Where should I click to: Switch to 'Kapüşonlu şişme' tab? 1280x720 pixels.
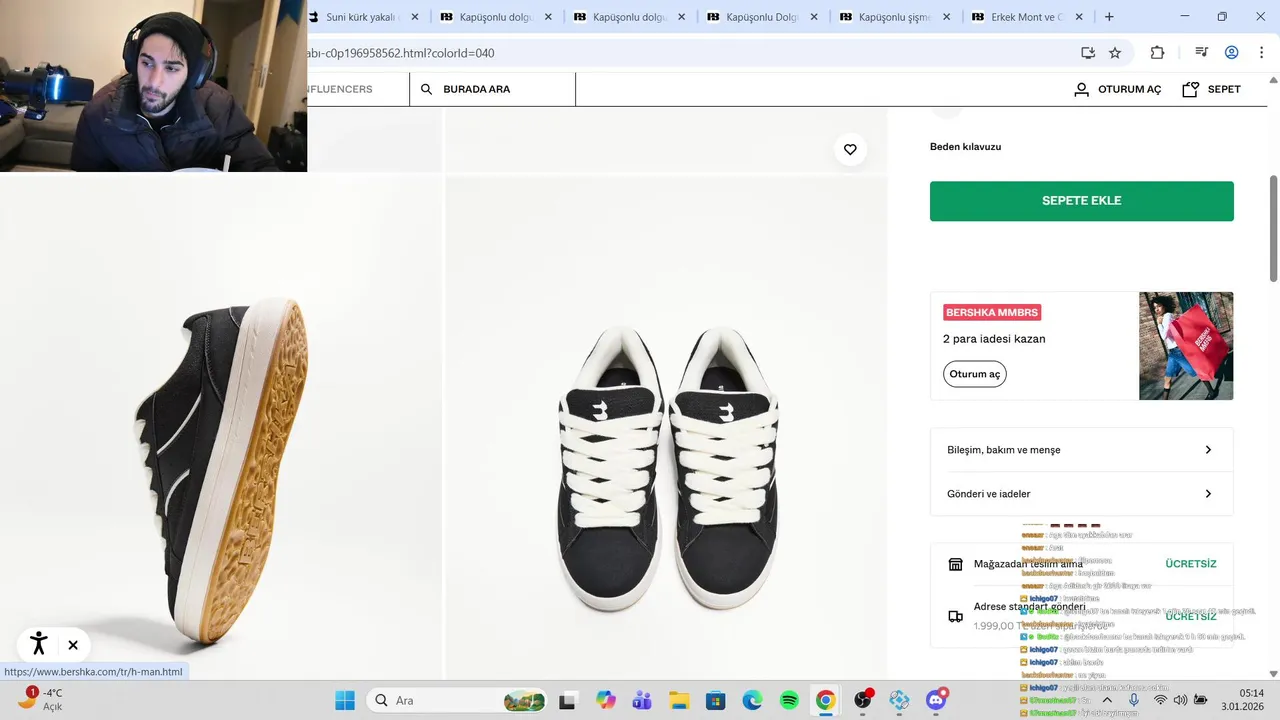pos(895,17)
